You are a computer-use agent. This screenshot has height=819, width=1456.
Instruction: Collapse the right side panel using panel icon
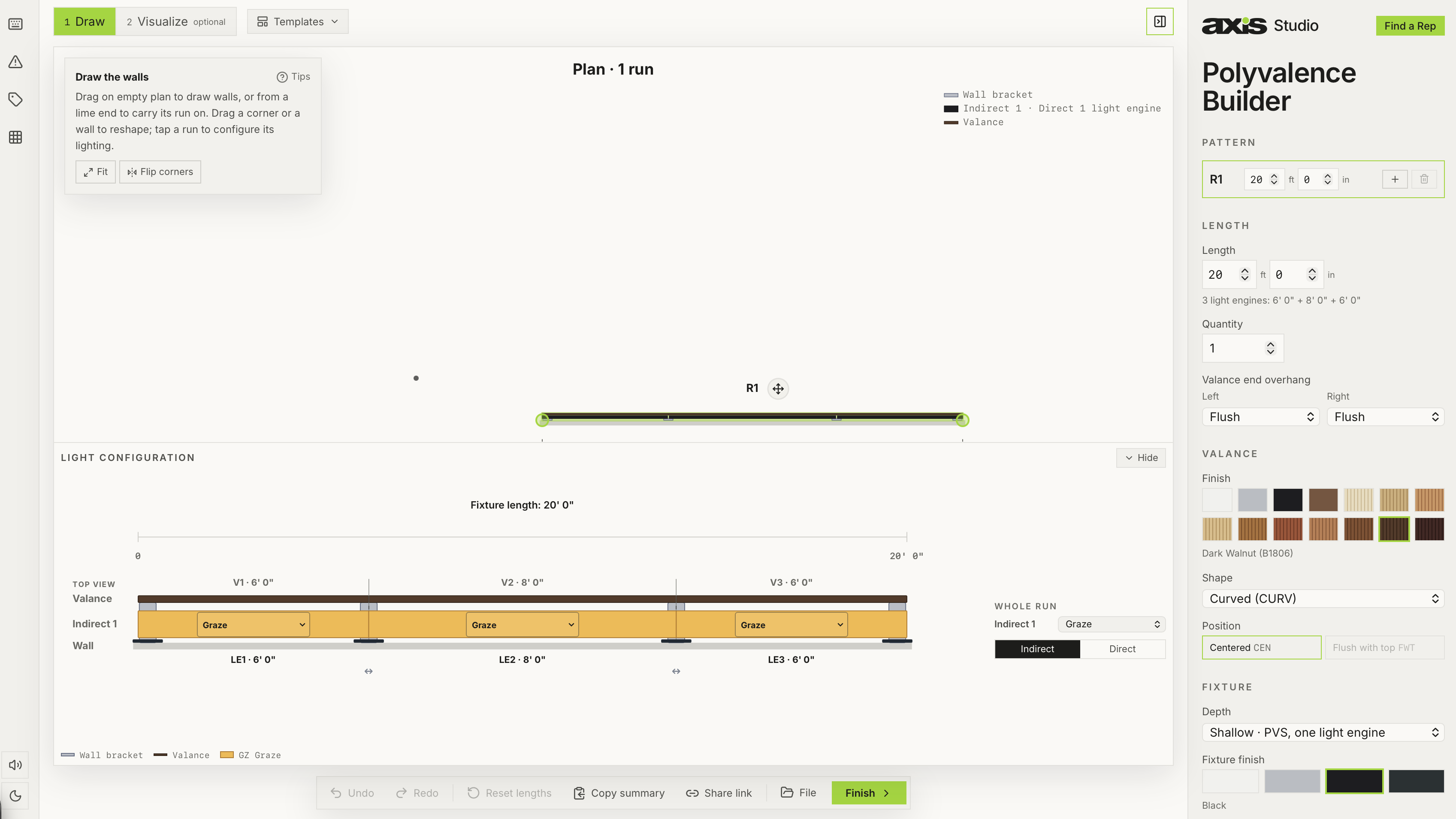tap(1159, 21)
